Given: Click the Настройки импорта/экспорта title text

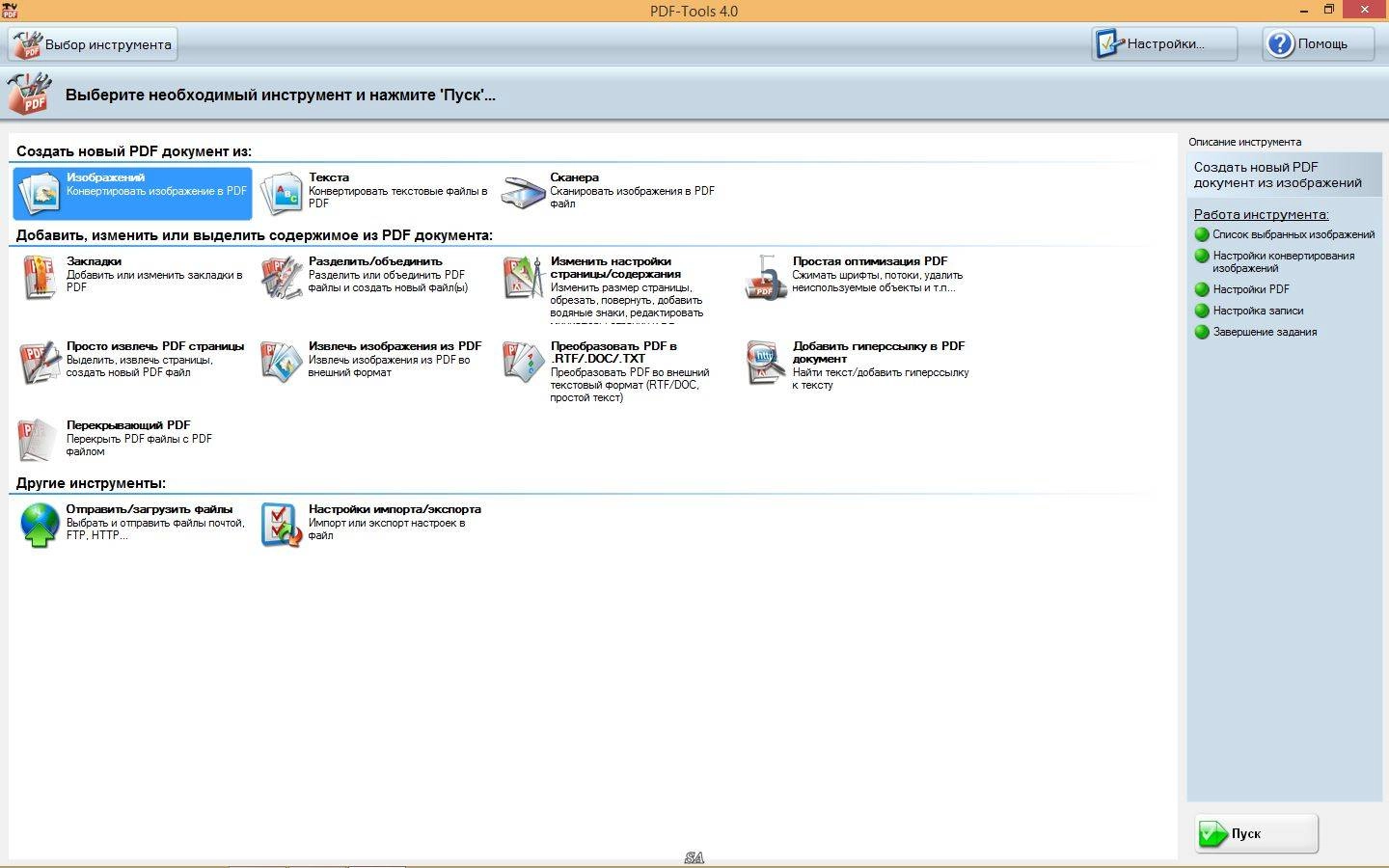Looking at the screenshot, I should click(x=395, y=509).
